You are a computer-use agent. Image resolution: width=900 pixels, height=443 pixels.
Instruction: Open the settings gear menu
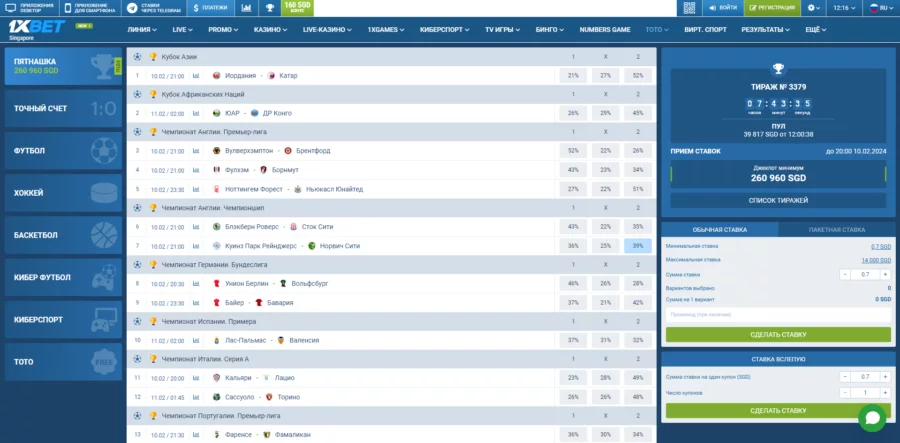pos(814,8)
